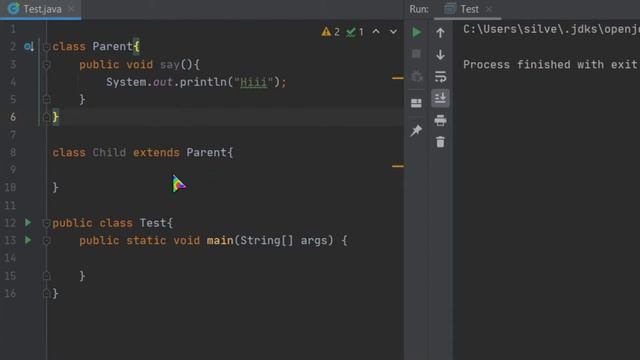The height and width of the screenshot is (360, 640).
Task: Click main method name on line 13
Action: tap(220, 240)
